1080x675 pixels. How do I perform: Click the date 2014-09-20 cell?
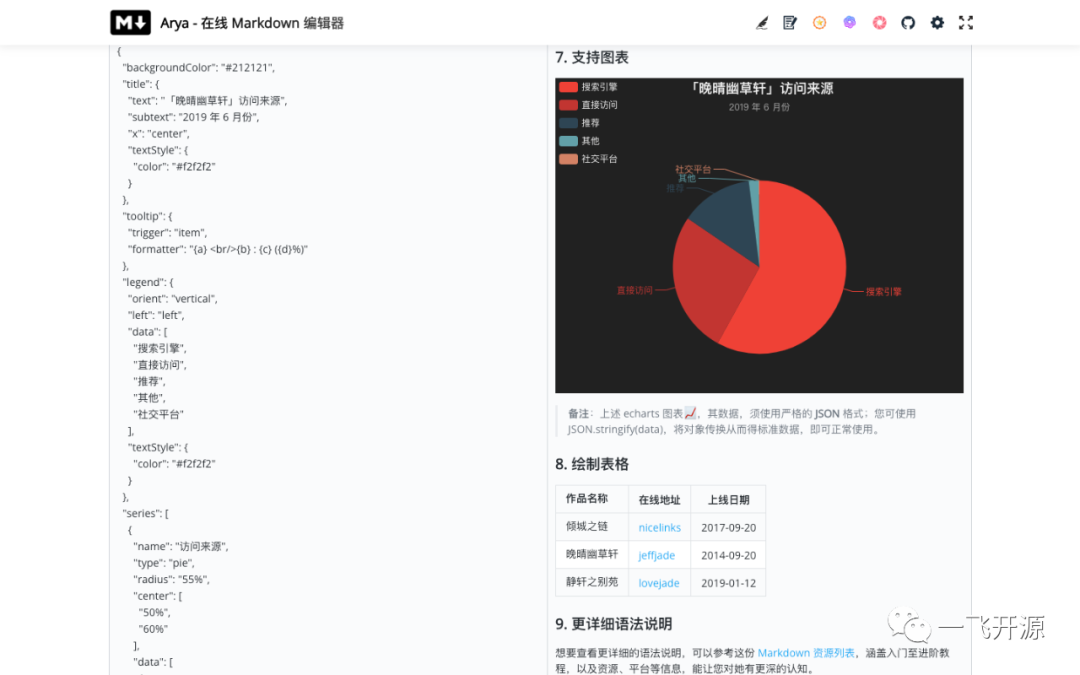(x=728, y=555)
